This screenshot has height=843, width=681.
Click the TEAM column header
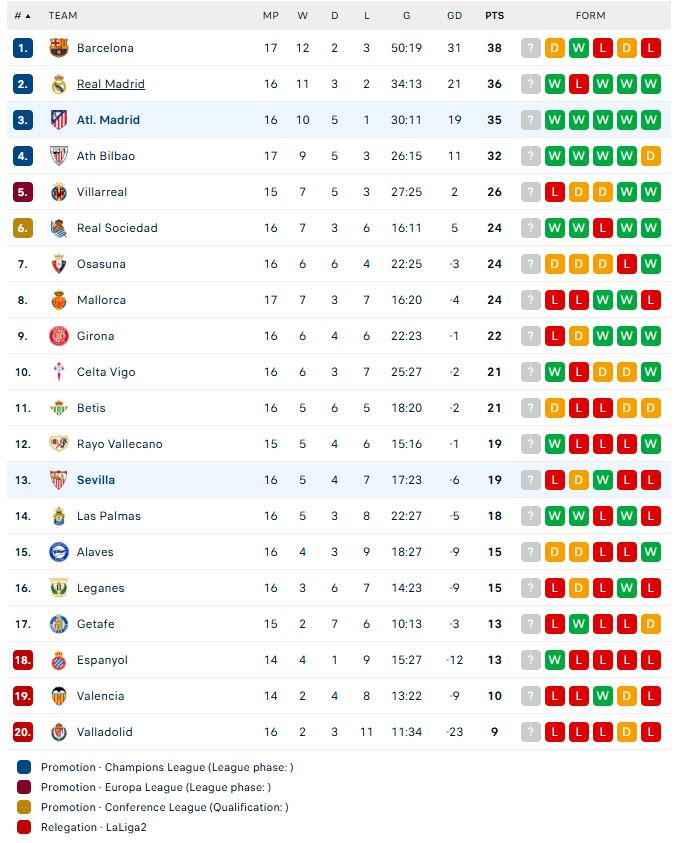coord(63,16)
